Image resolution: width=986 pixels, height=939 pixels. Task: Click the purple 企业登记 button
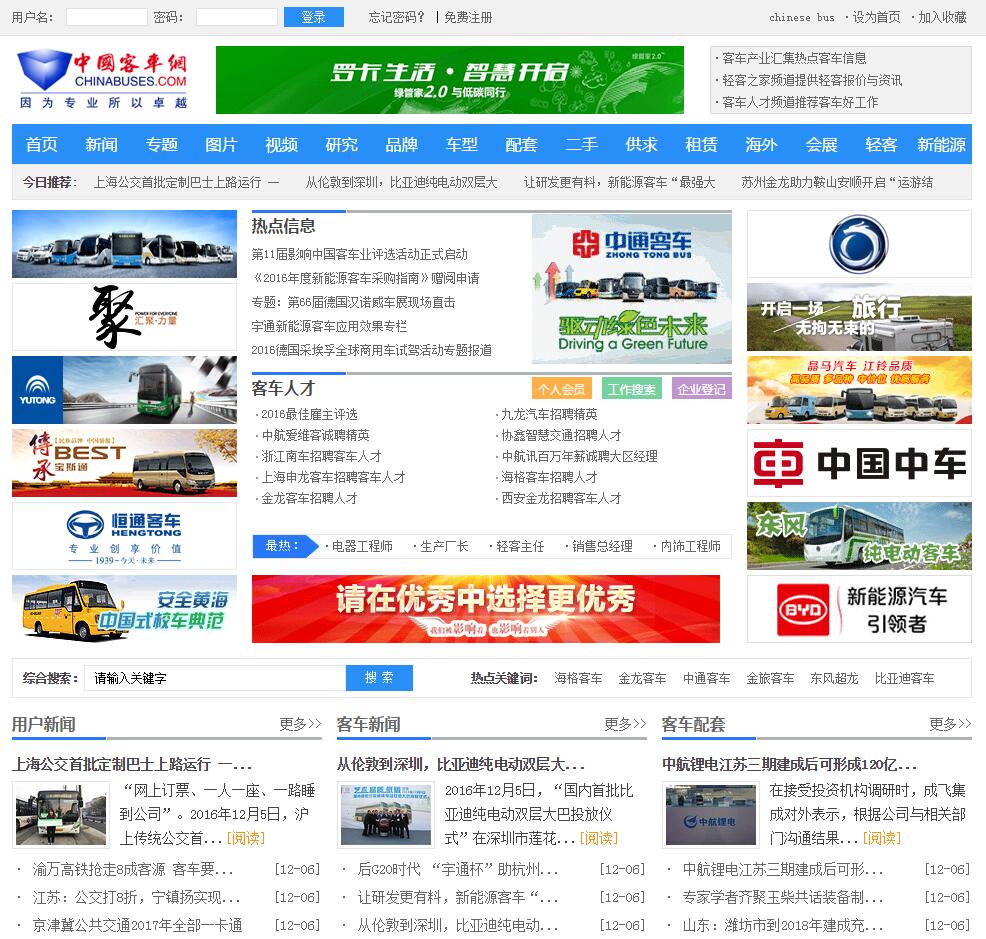(701, 389)
